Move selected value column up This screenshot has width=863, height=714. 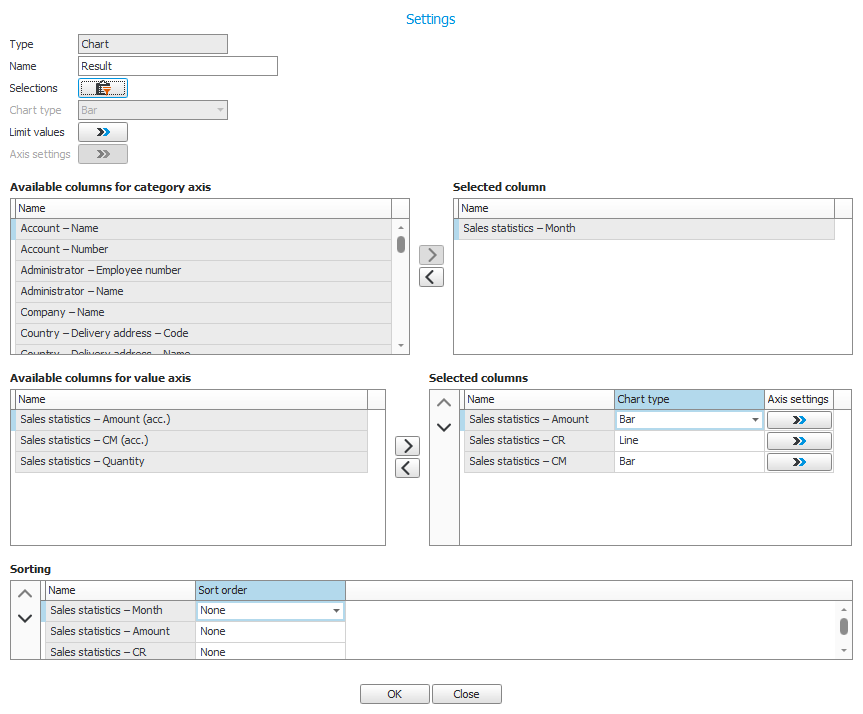coord(444,403)
